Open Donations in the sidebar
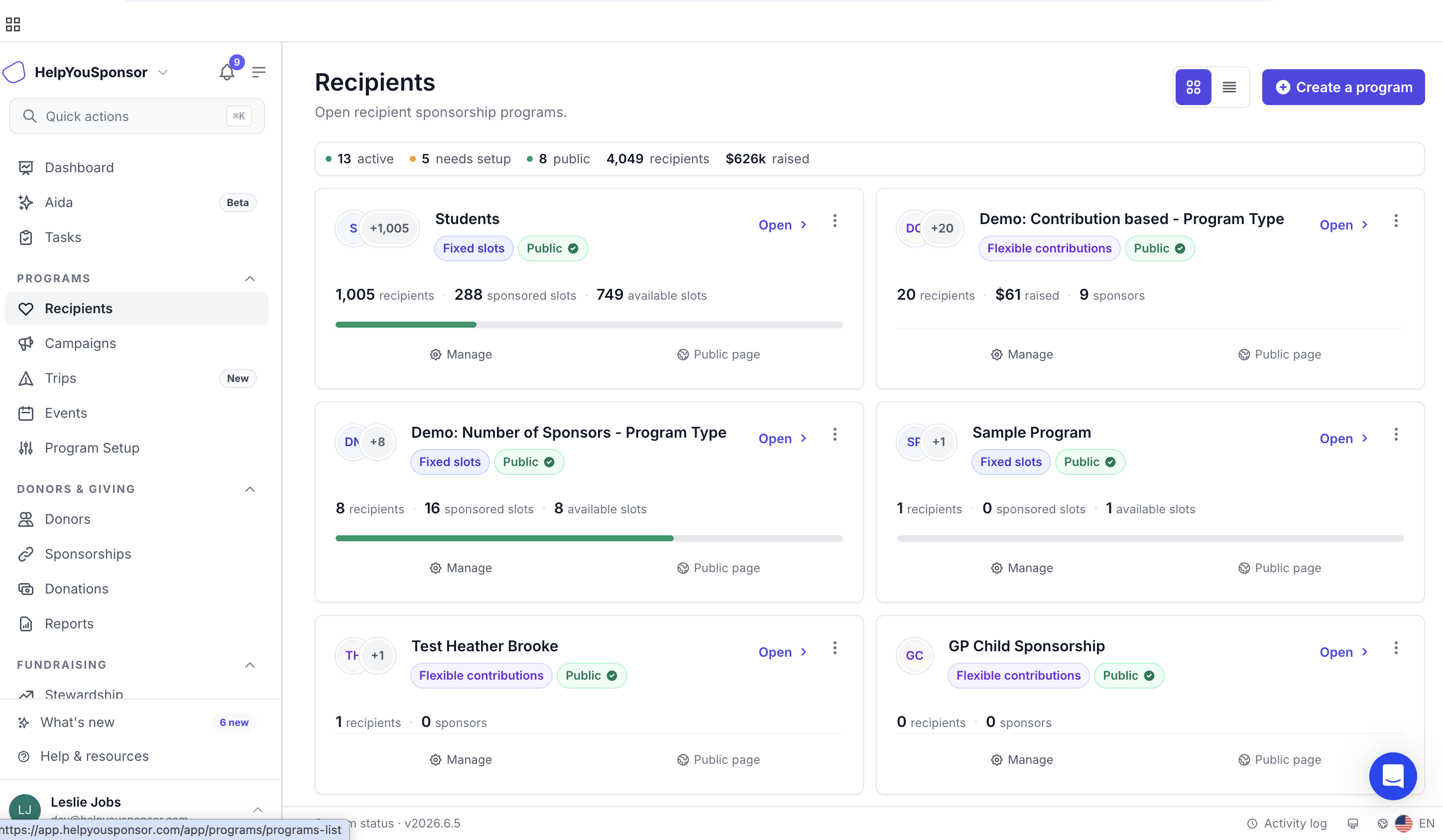The width and height of the screenshot is (1443, 840). coord(137,589)
